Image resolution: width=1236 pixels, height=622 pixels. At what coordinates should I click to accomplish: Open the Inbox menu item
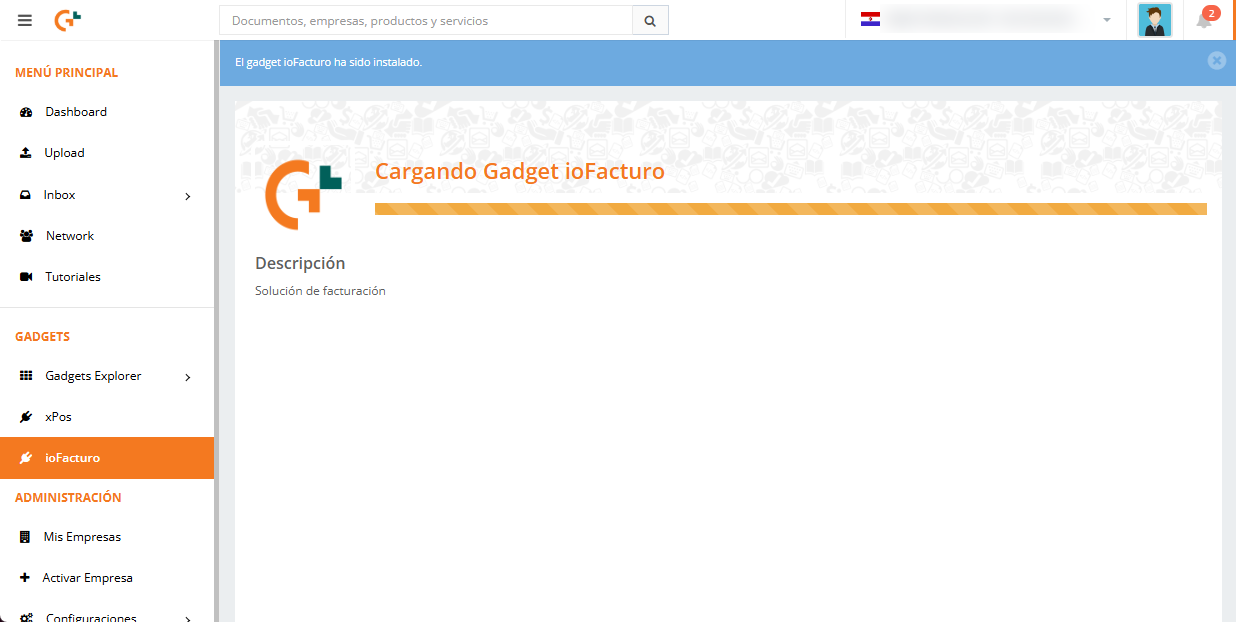pos(107,195)
